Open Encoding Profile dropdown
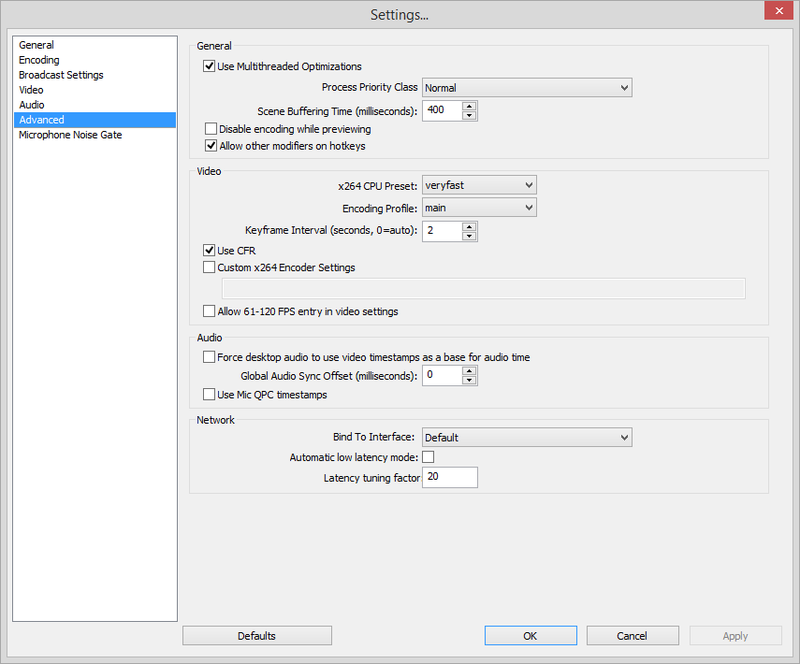Viewport: 800px width, 664px height. point(479,208)
